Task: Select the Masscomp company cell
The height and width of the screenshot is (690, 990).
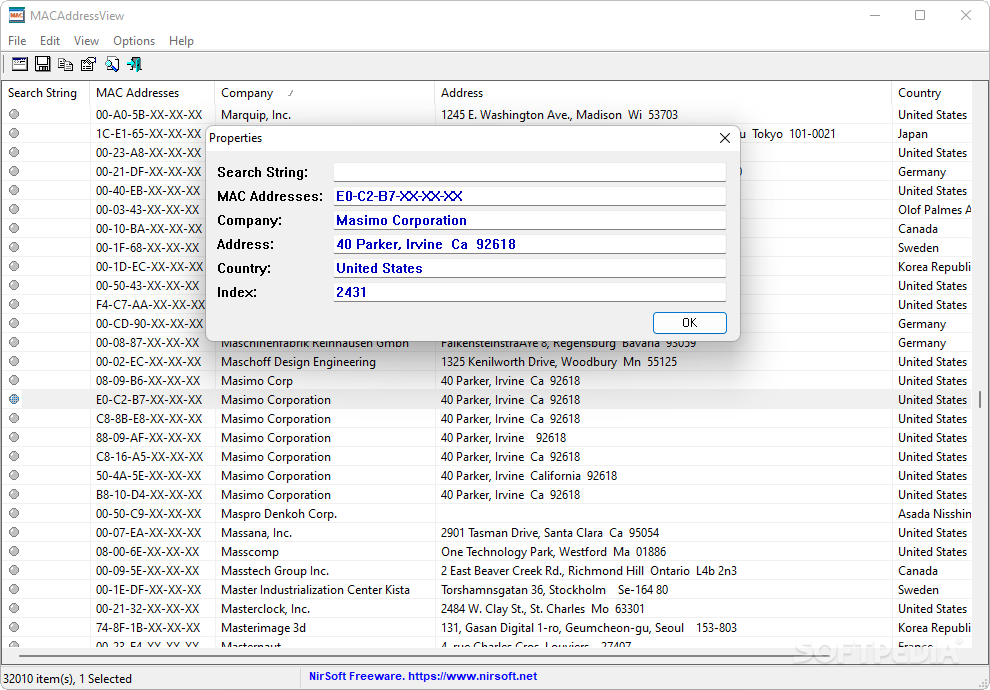Action: [x=249, y=552]
